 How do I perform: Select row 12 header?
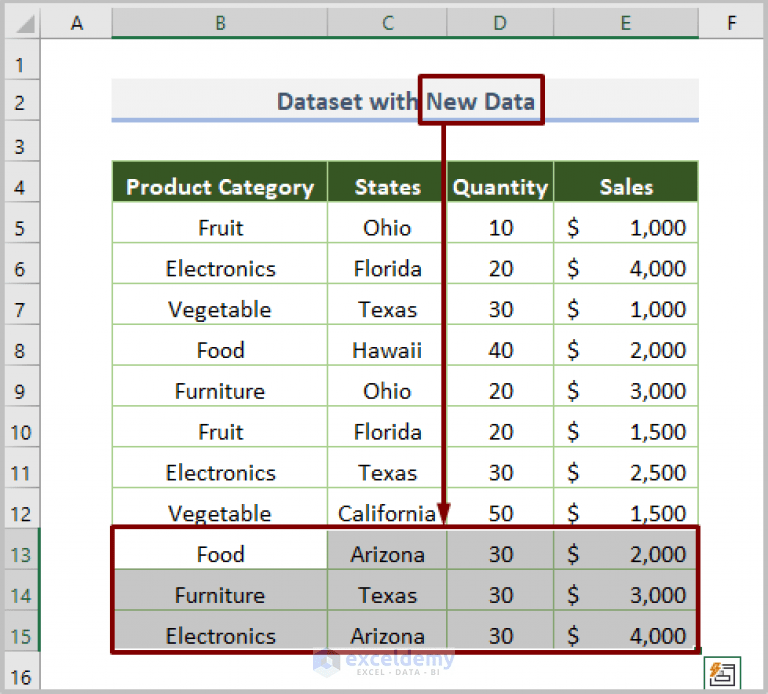click(23, 508)
